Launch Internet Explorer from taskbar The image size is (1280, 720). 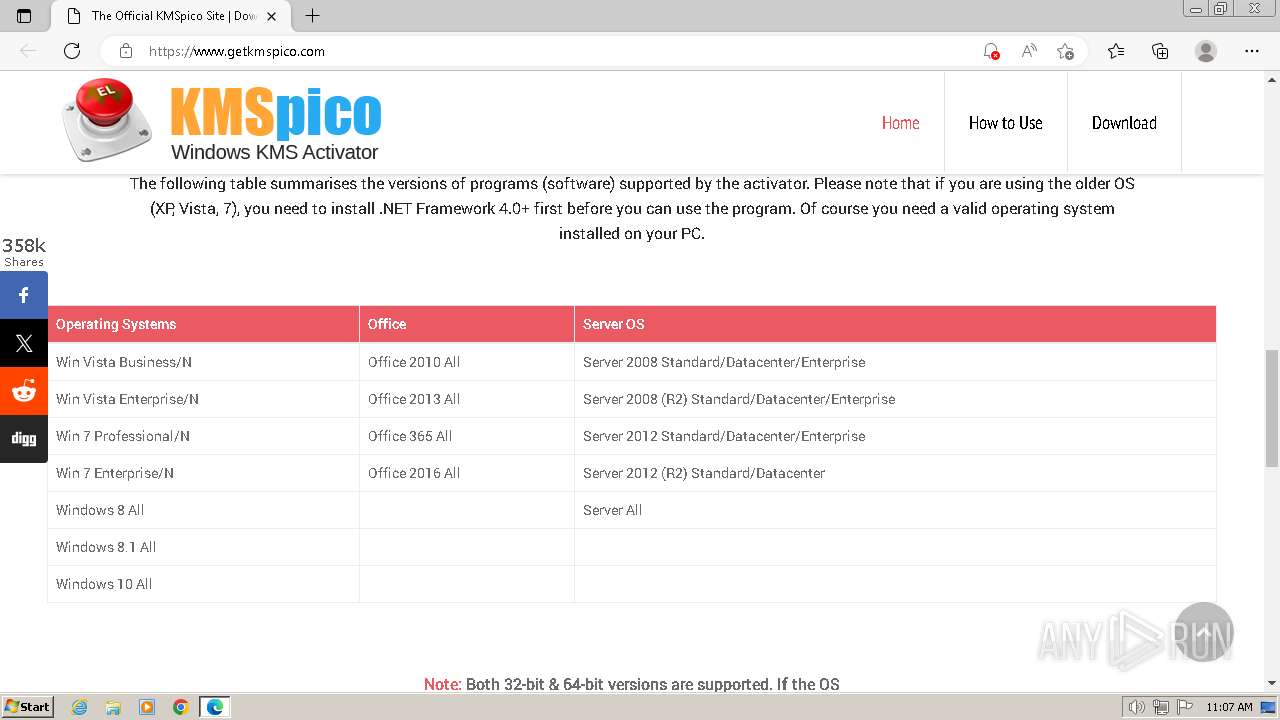[x=80, y=707]
